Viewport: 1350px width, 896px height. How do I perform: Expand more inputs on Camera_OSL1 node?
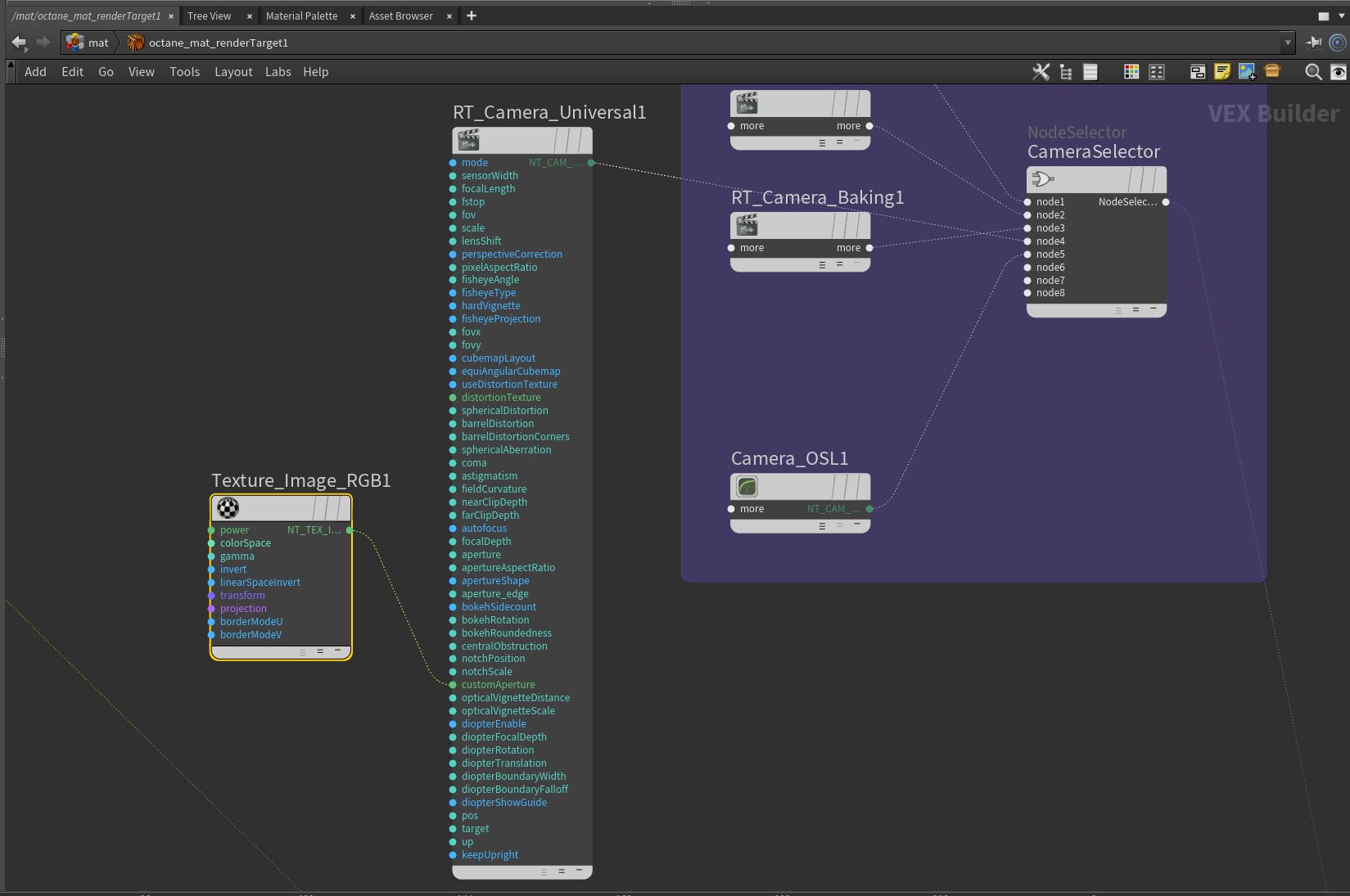coord(751,509)
